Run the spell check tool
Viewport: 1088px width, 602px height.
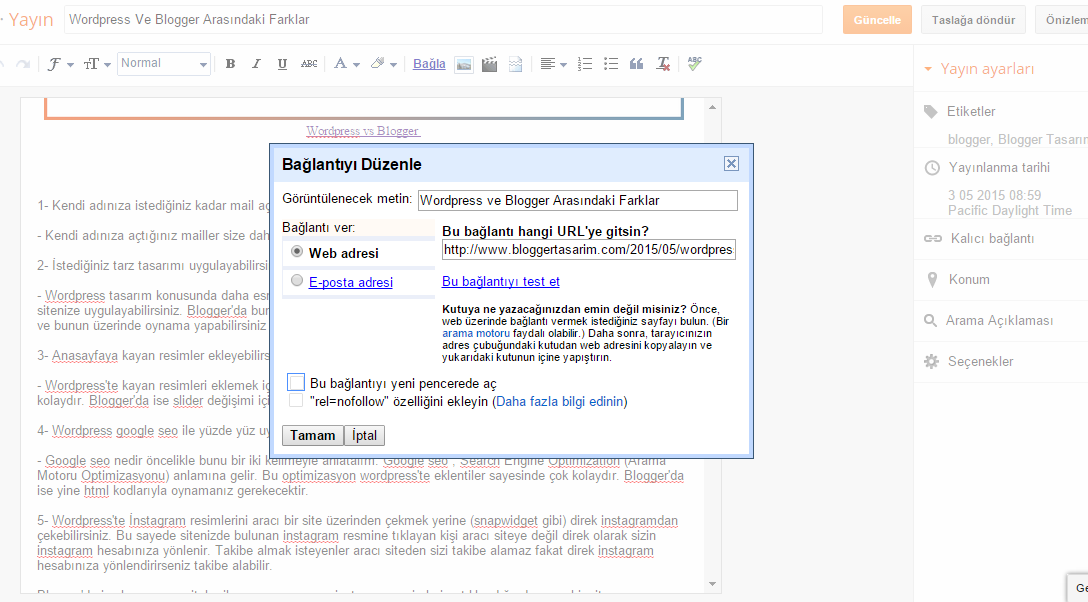pyautogui.click(x=695, y=64)
